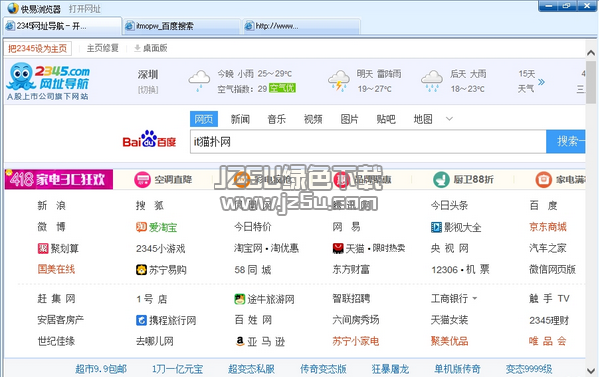The height and width of the screenshot is (377, 599).
Task: Click the 主页修复 link
Action: tap(102, 48)
